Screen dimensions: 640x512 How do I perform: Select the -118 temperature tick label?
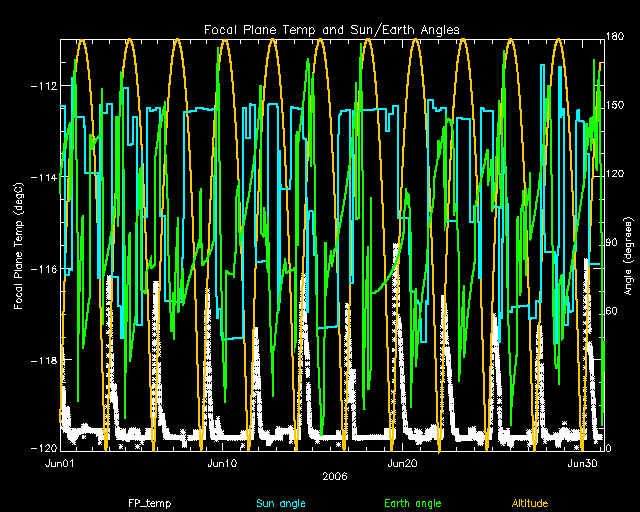pos(43,360)
